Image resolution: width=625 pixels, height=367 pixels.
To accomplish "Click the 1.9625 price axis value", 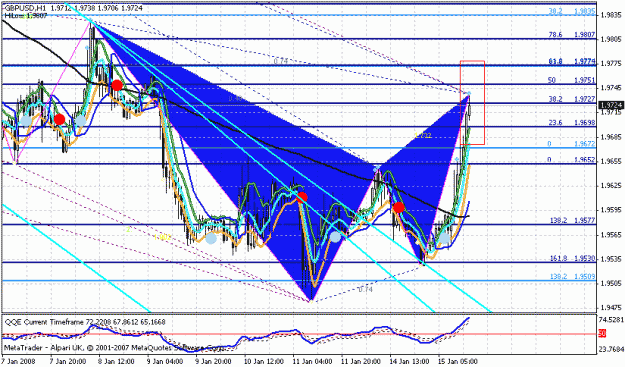I will [611, 186].
